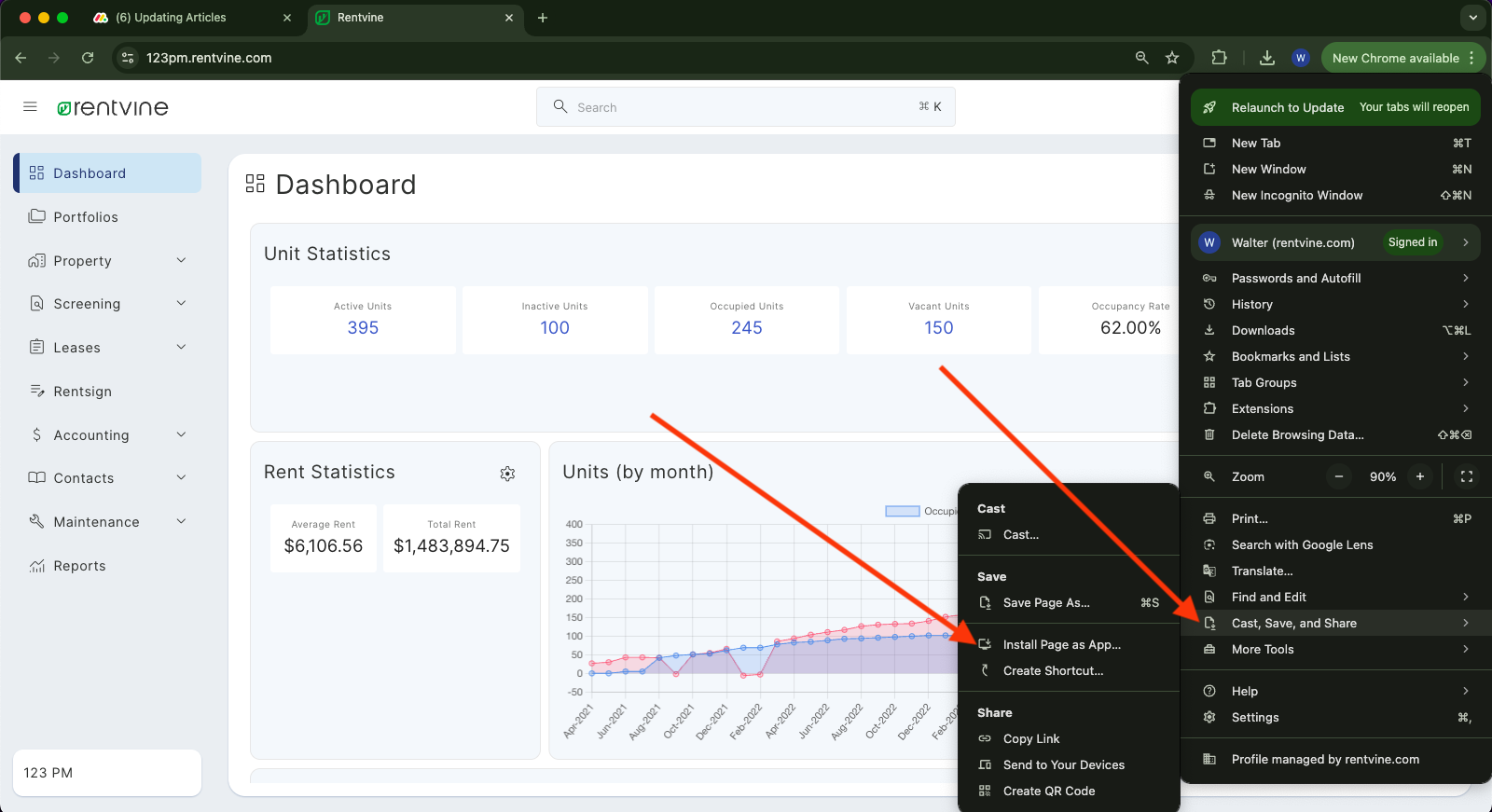The image size is (1492, 812).
Task: Open Rent Statistics settings gear
Action: (x=507, y=474)
